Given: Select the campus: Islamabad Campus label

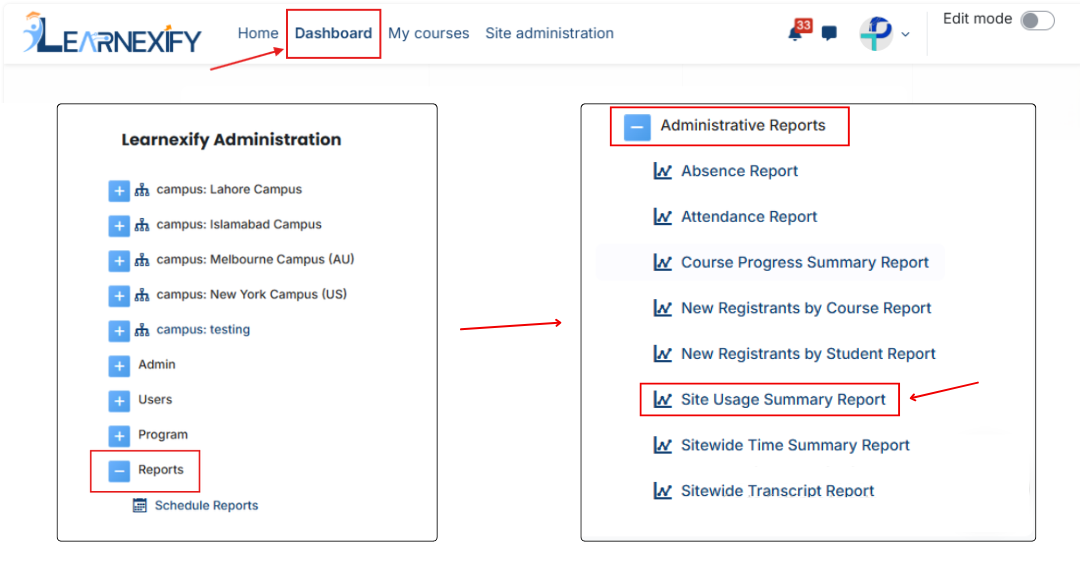Looking at the screenshot, I should coord(239,224).
